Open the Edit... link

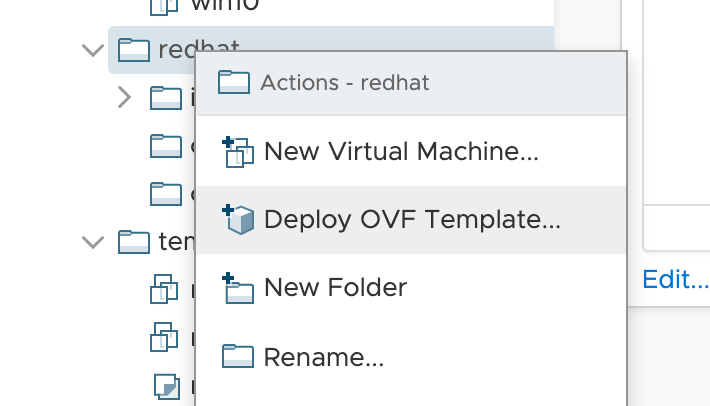coord(675,279)
